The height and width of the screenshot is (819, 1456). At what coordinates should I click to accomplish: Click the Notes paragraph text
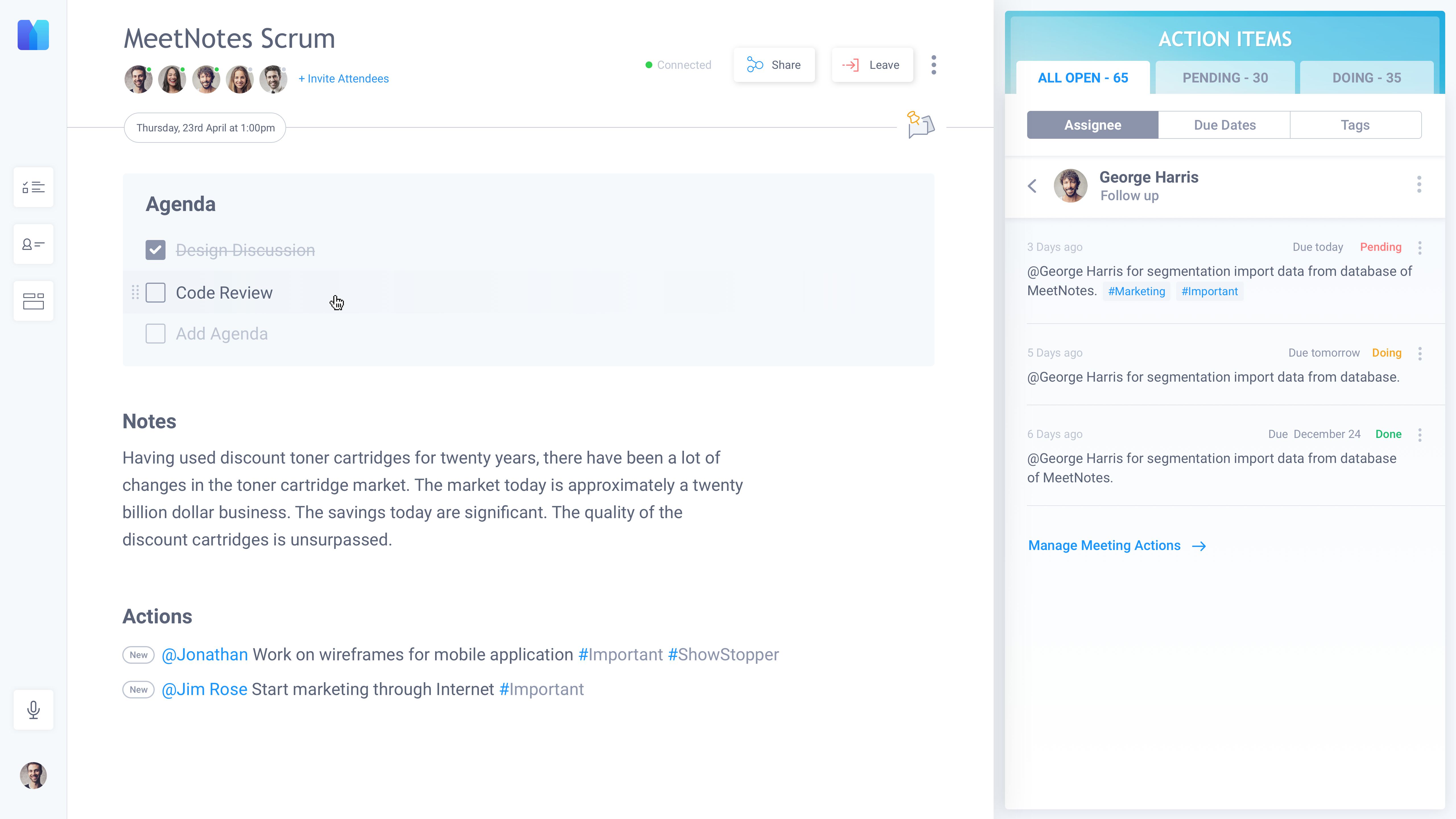(432, 499)
